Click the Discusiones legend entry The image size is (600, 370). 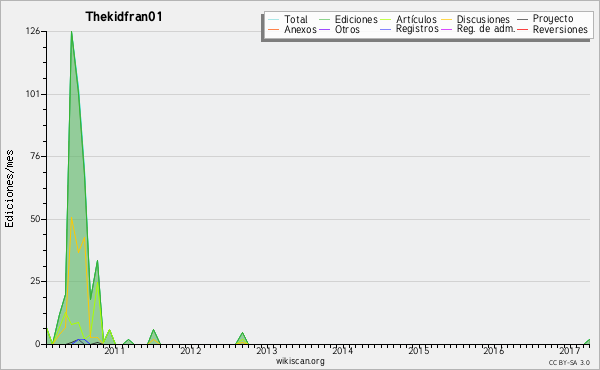(483, 19)
